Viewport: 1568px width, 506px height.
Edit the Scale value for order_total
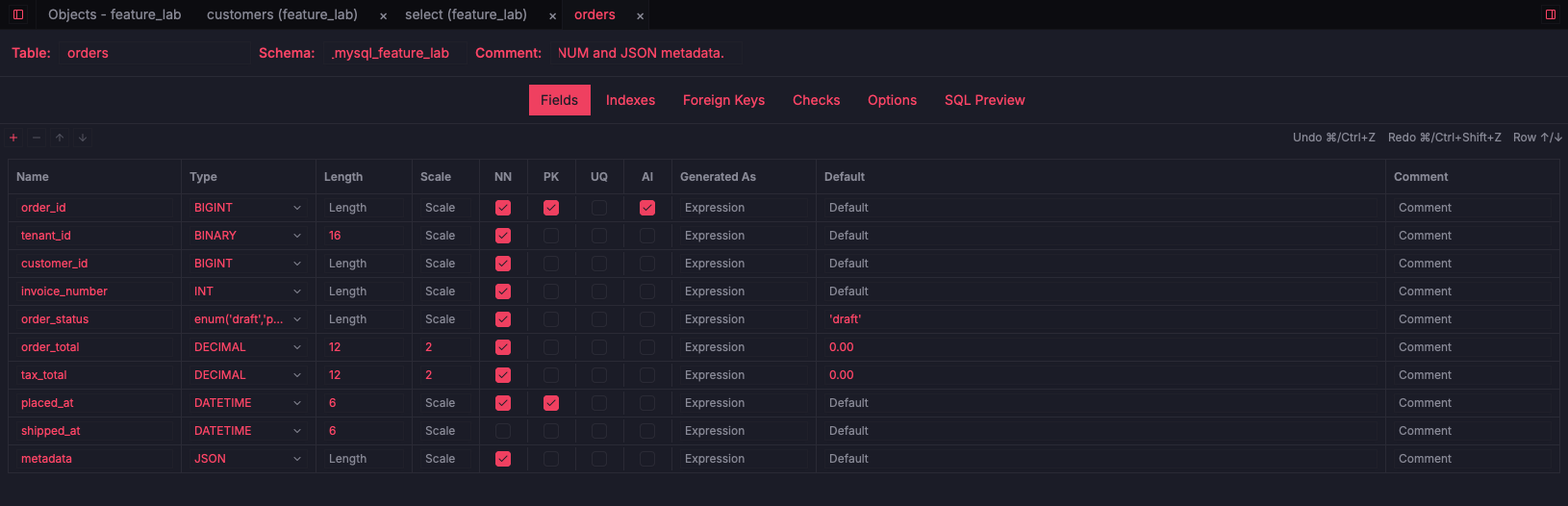tap(446, 347)
